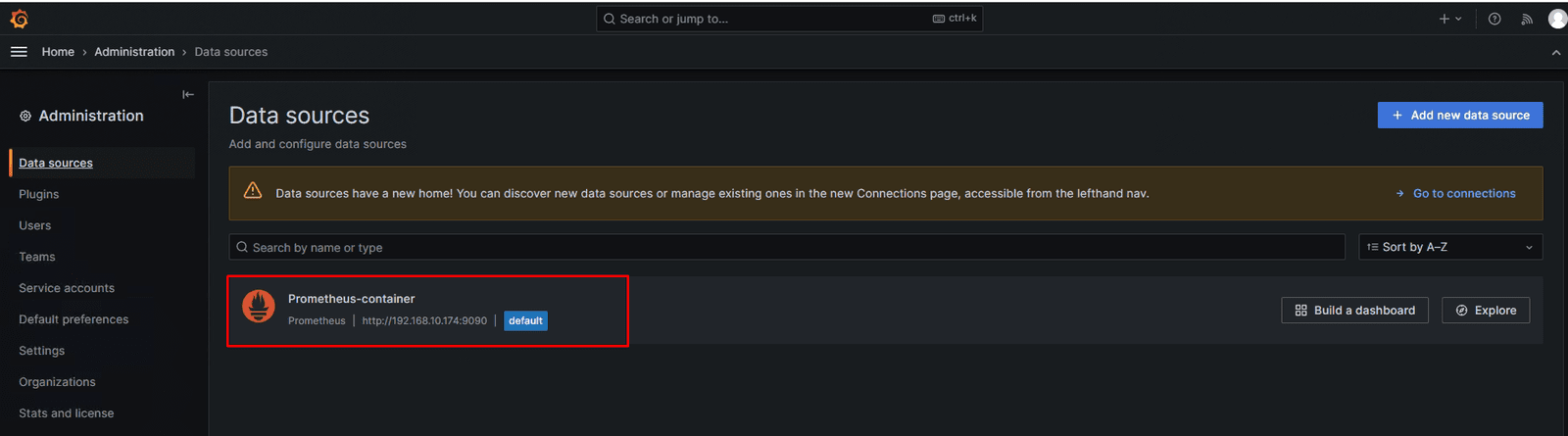Open the Stats and license section
Viewport: 1568px width, 436px height.
tap(67, 413)
